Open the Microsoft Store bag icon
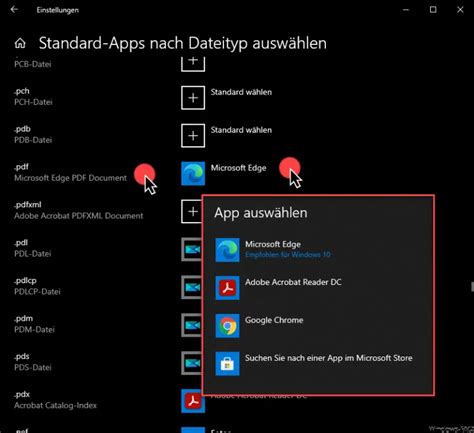 pyautogui.click(x=227, y=364)
